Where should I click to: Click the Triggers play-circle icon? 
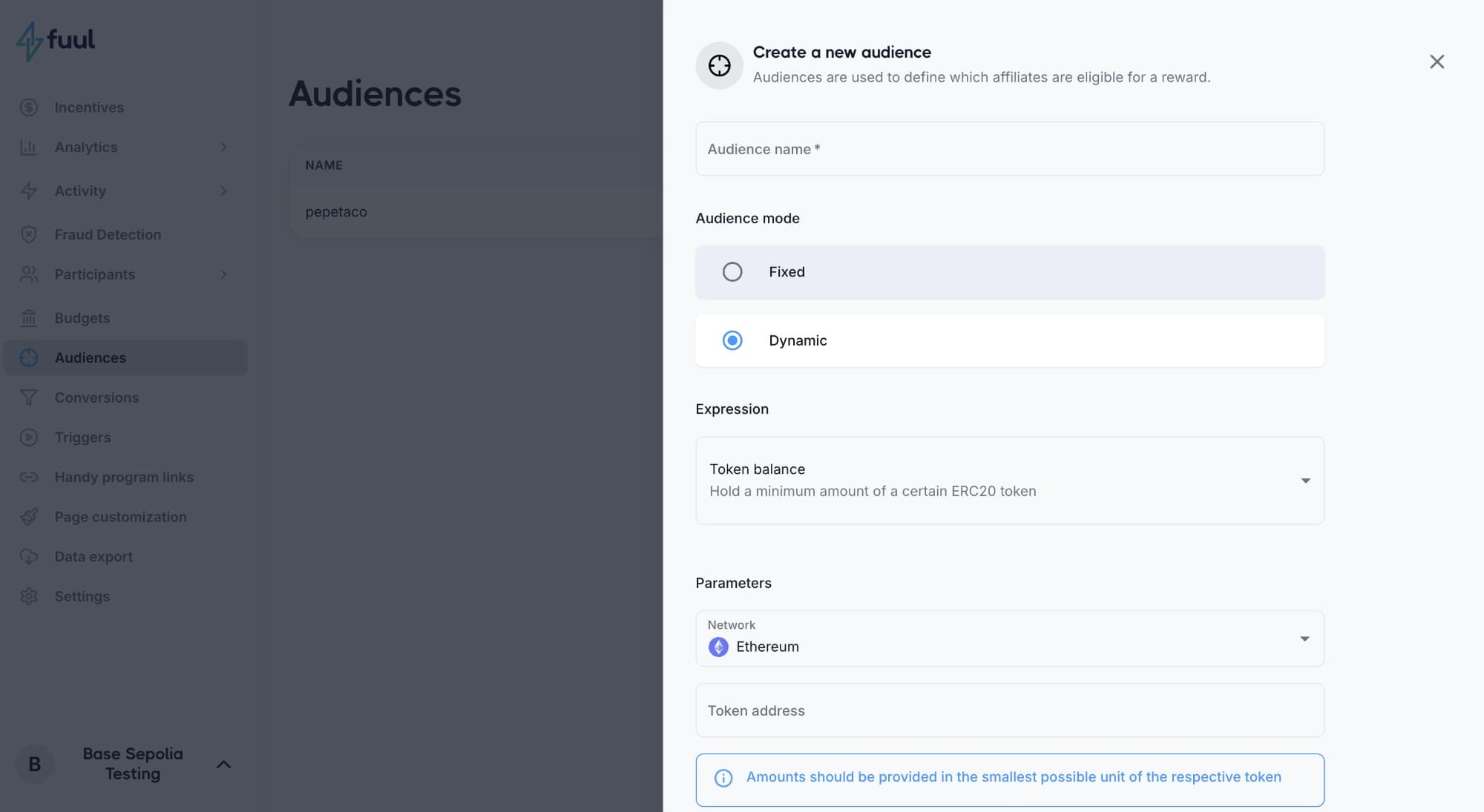(x=29, y=438)
